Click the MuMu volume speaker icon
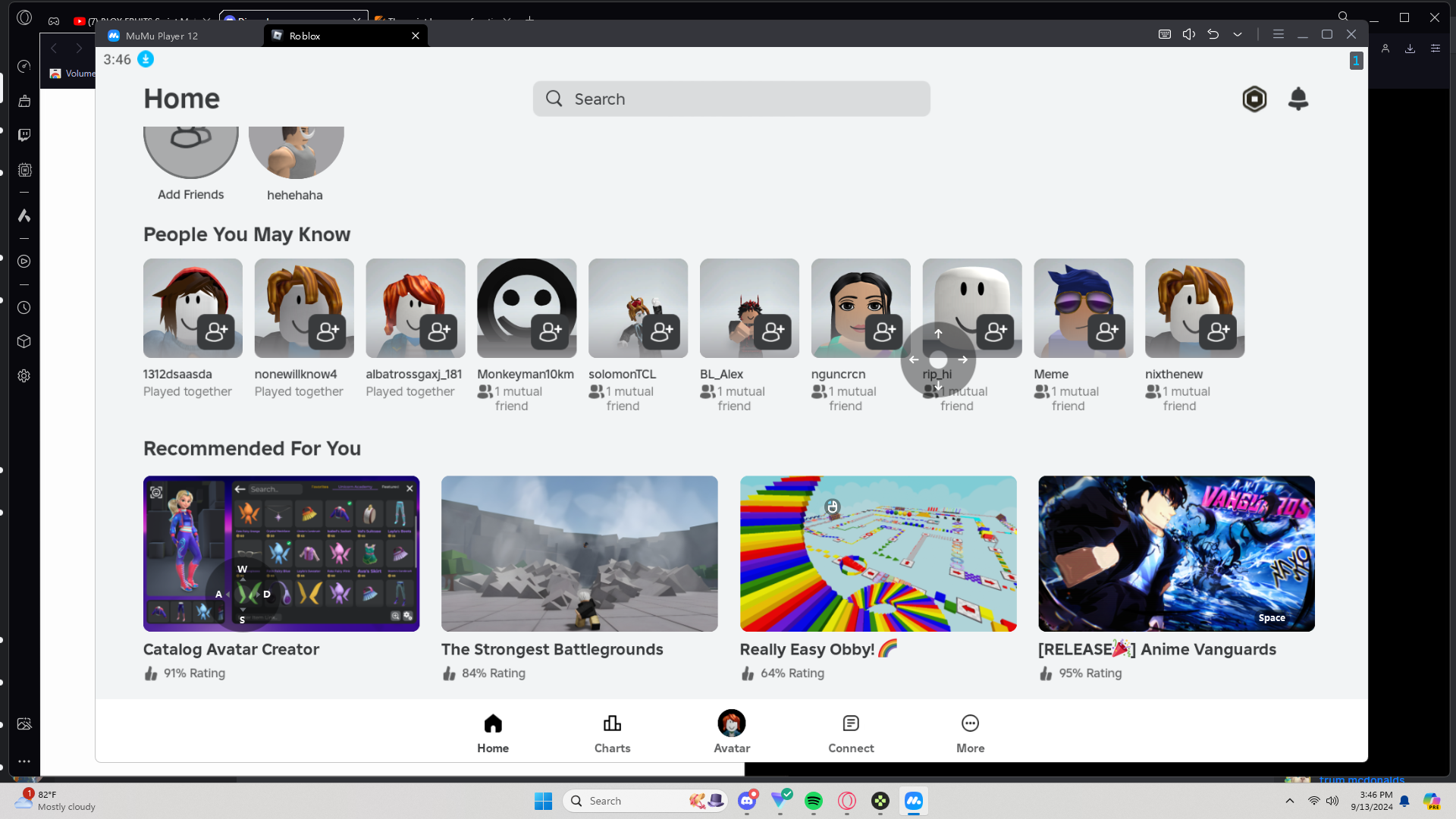1456x819 pixels. pyautogui.click(x=1189, y=34)
